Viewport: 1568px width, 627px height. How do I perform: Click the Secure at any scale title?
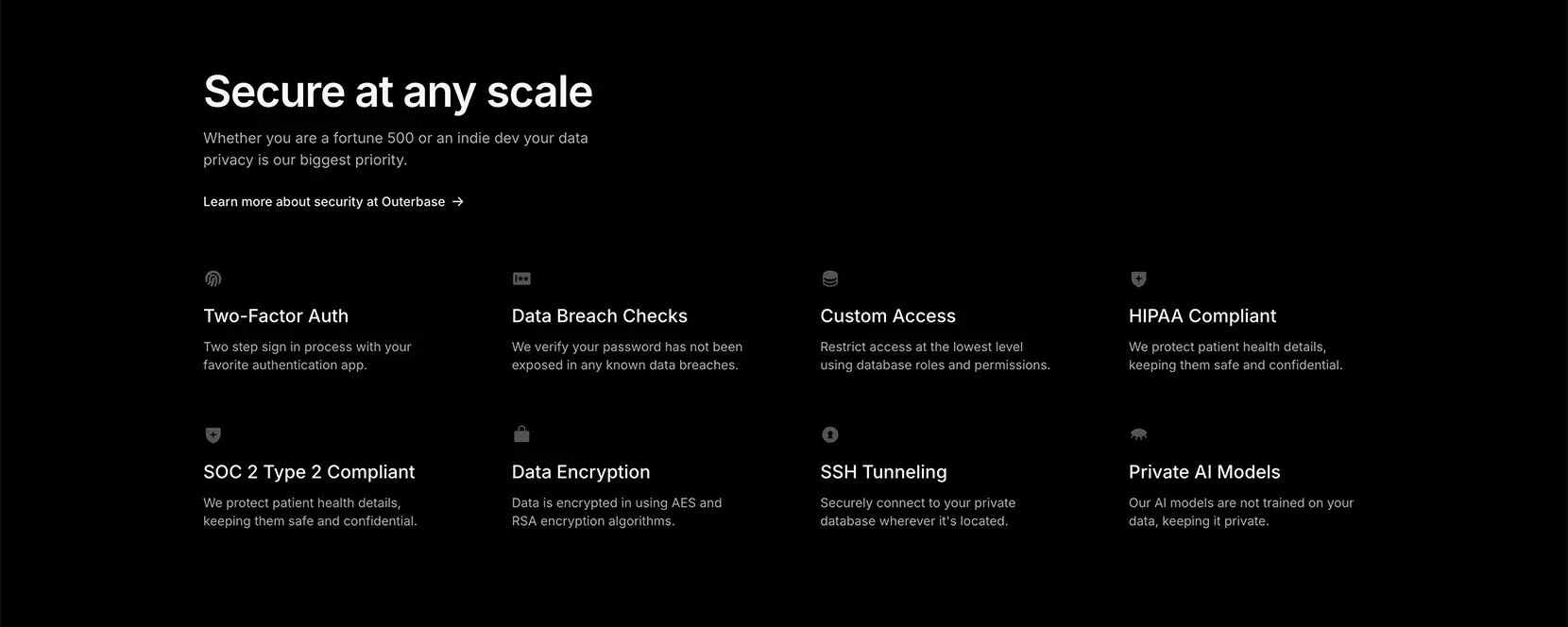[398, 92]
